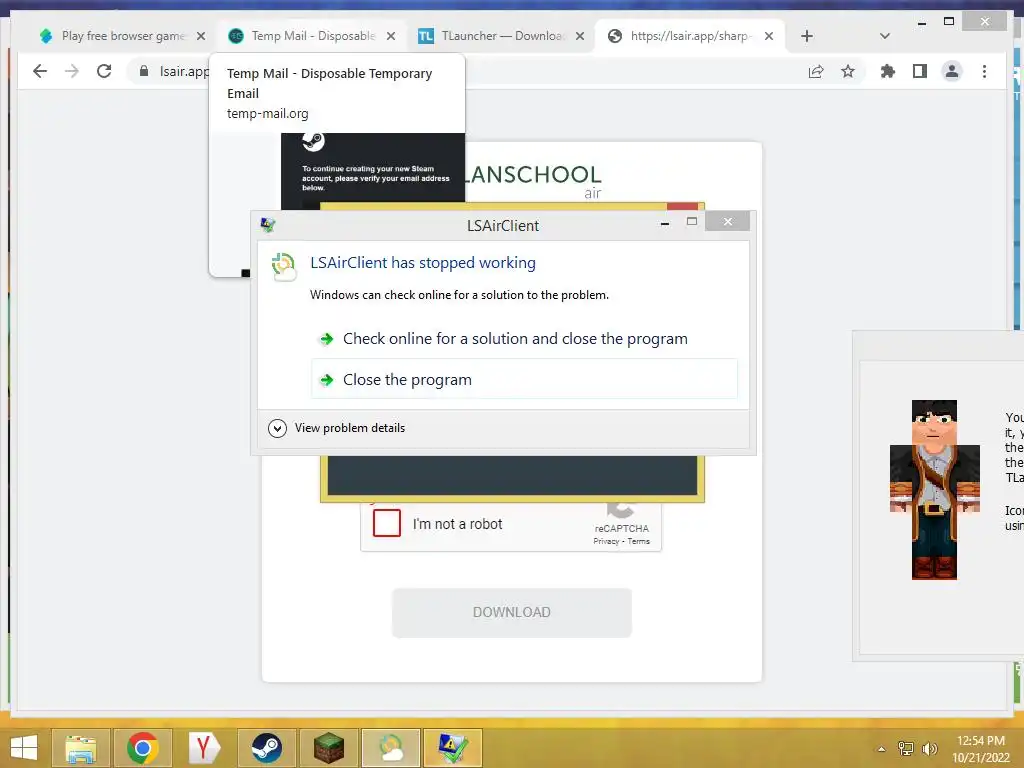This screenshot has width=1024, height=768.
Task: Select the lsair.app tab
Action: 690,36
